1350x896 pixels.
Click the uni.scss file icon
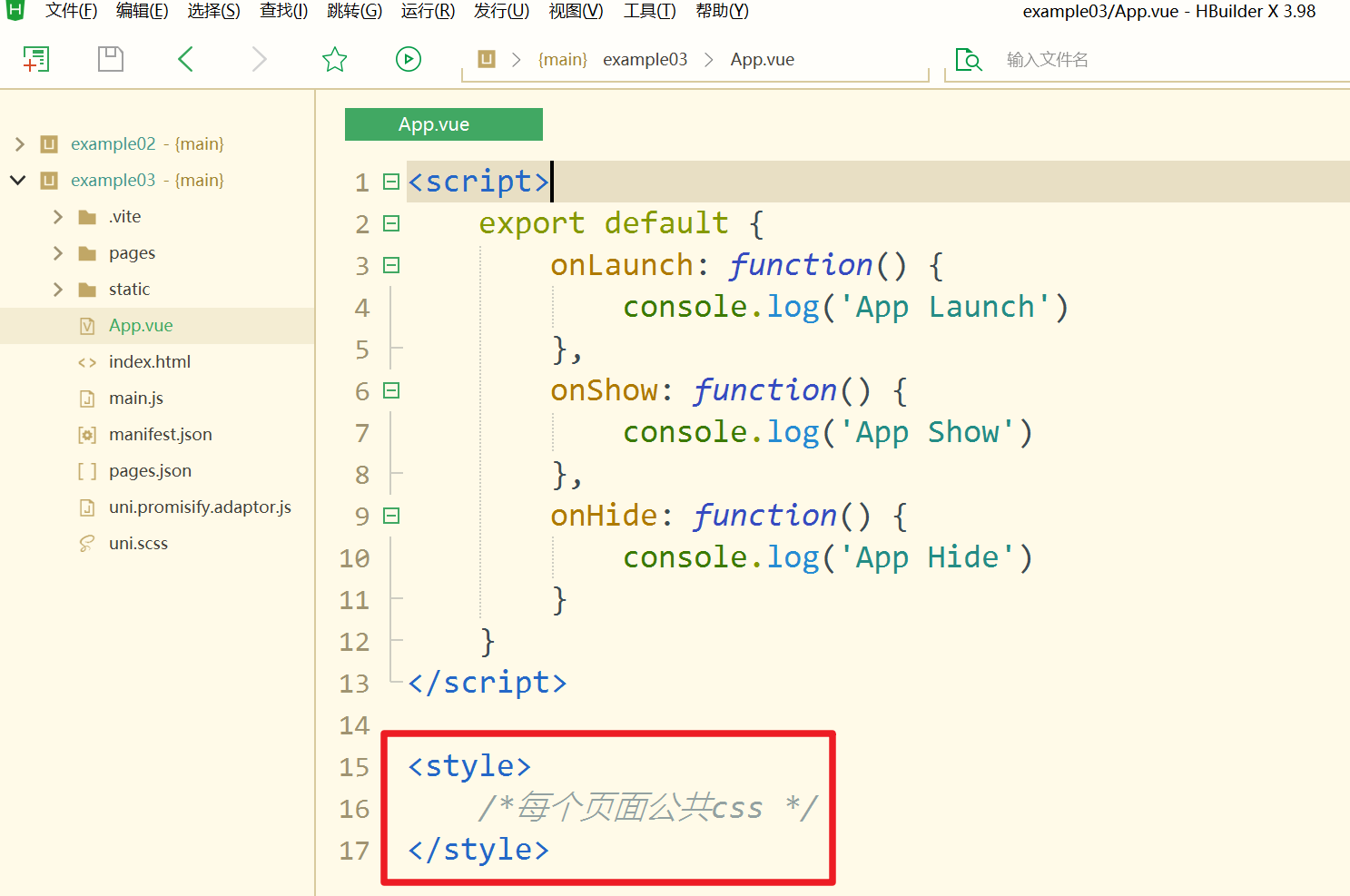pos(87,544)
